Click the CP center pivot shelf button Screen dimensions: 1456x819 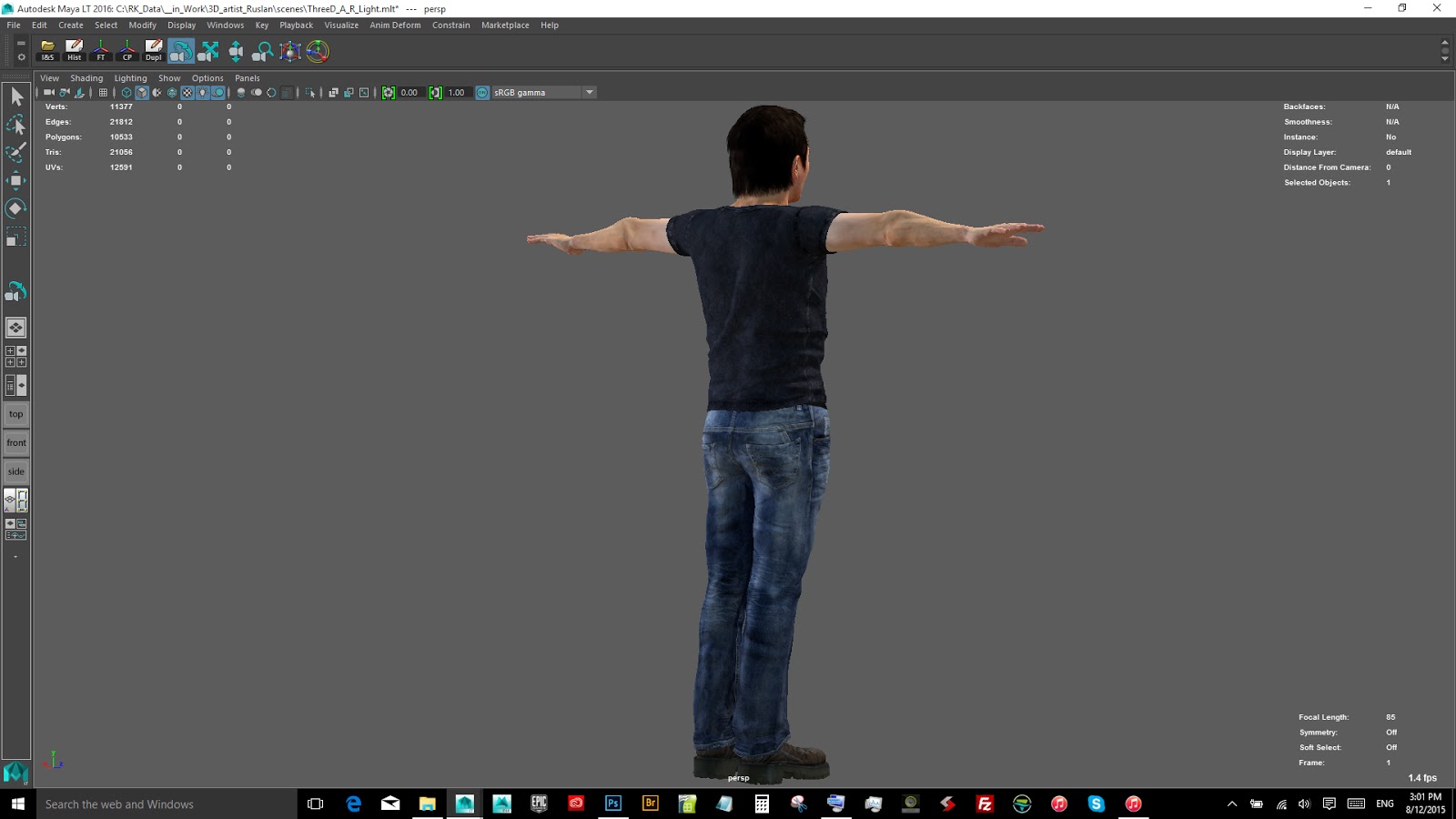127,51
